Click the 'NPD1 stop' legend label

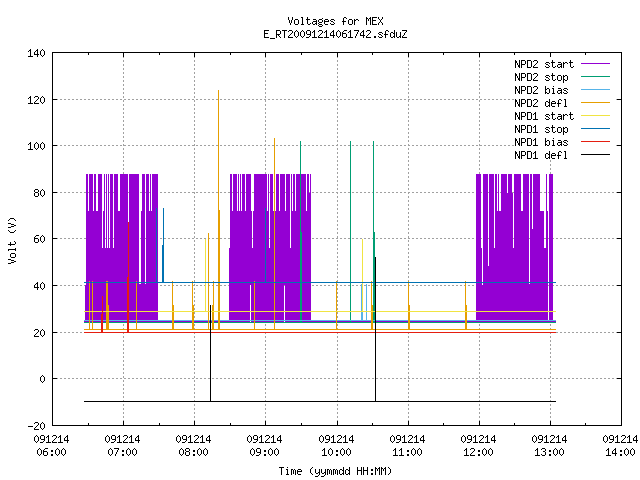point(541,129)
